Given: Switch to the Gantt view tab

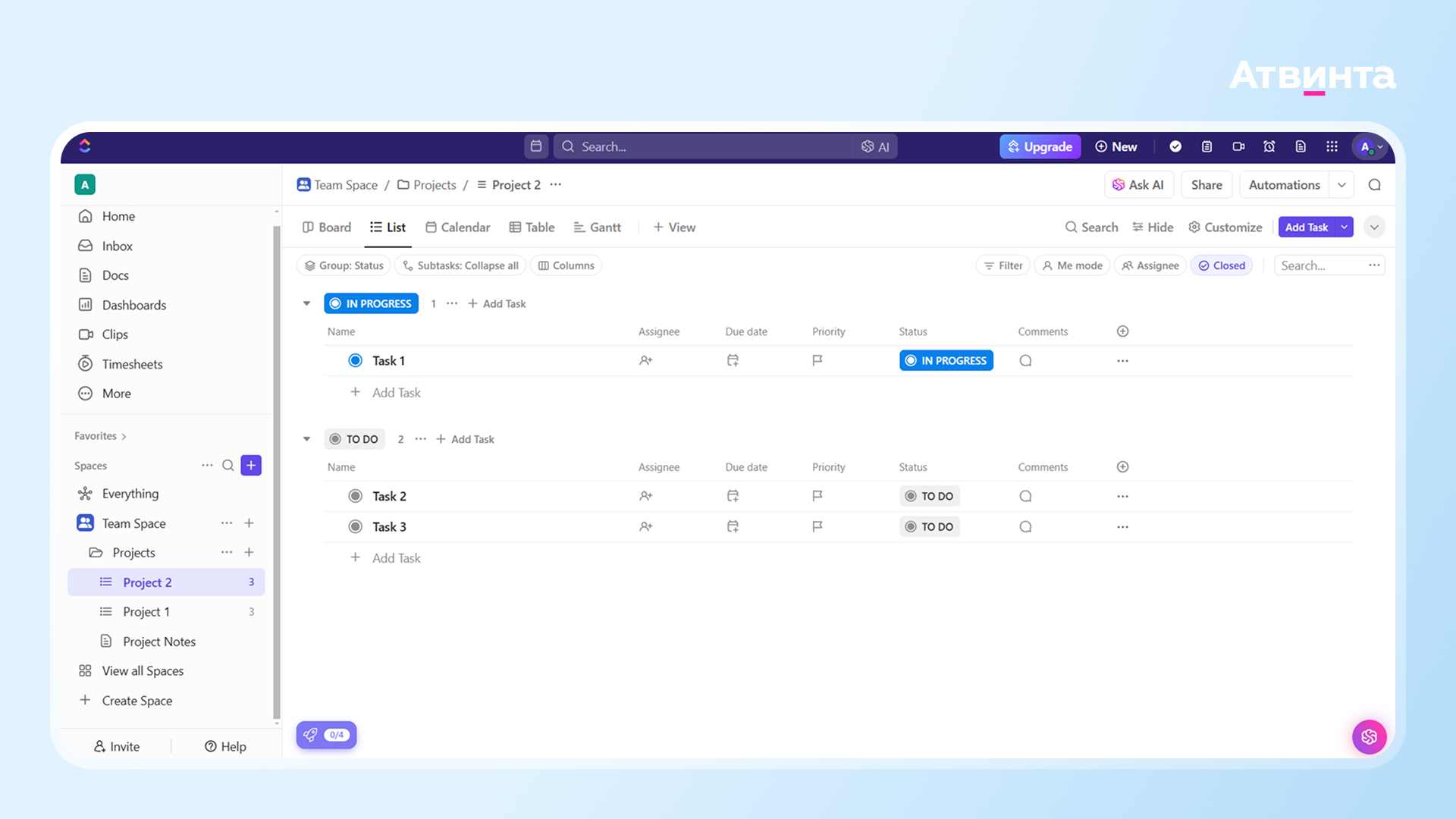Looking at the screenshot, I should [x=597, y=227].
